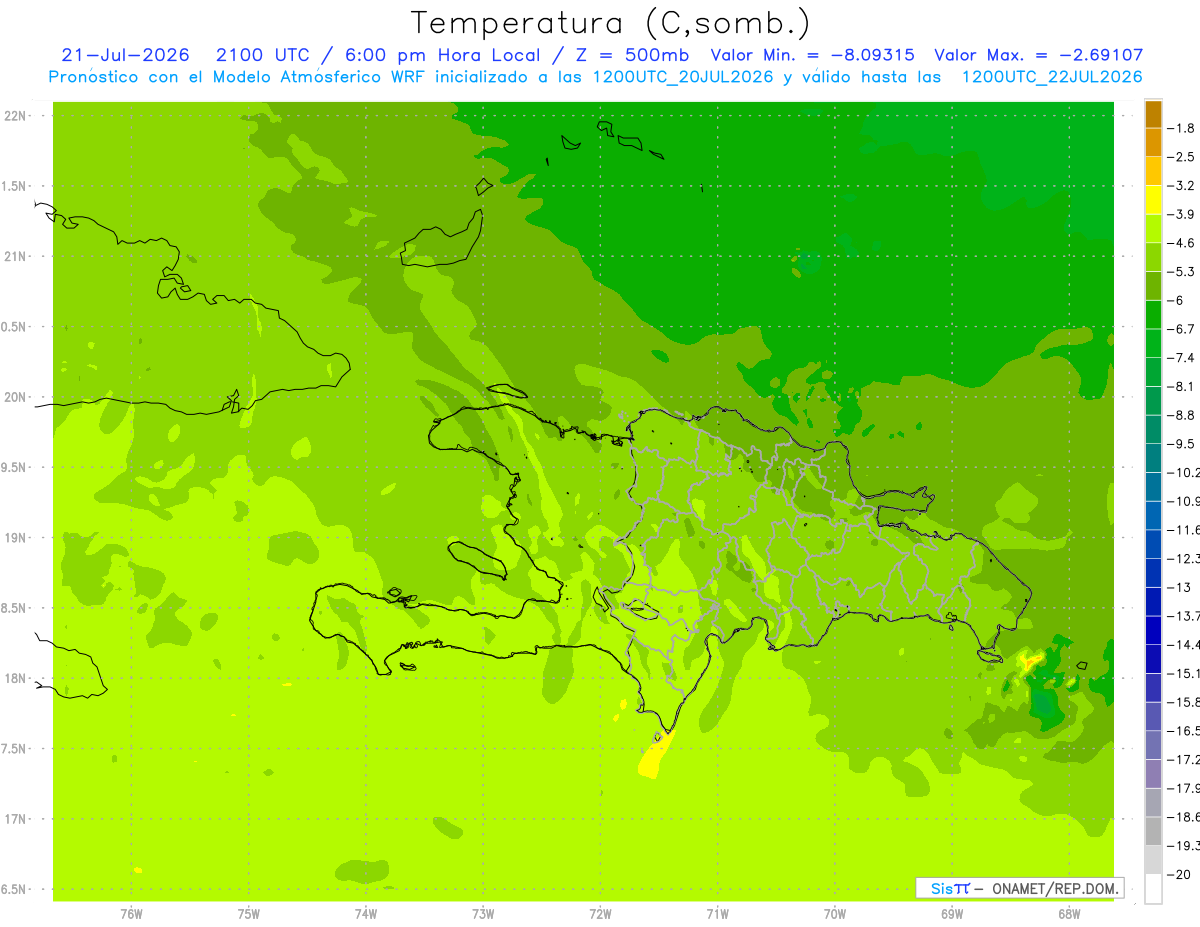Viewport: 1200px width, 927px height.
Task: Click the '22N' latitude axis label
Action: [17, 115]
